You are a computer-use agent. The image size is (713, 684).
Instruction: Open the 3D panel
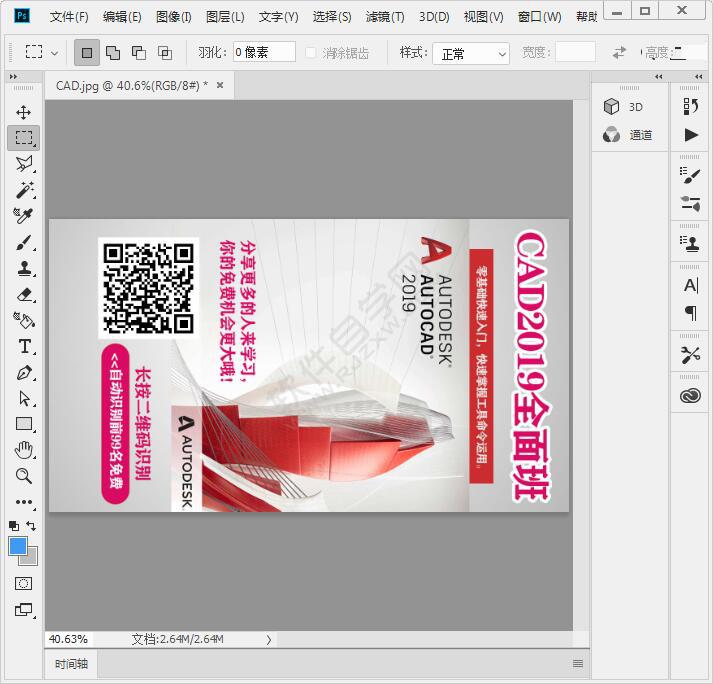tap(623, 107)
